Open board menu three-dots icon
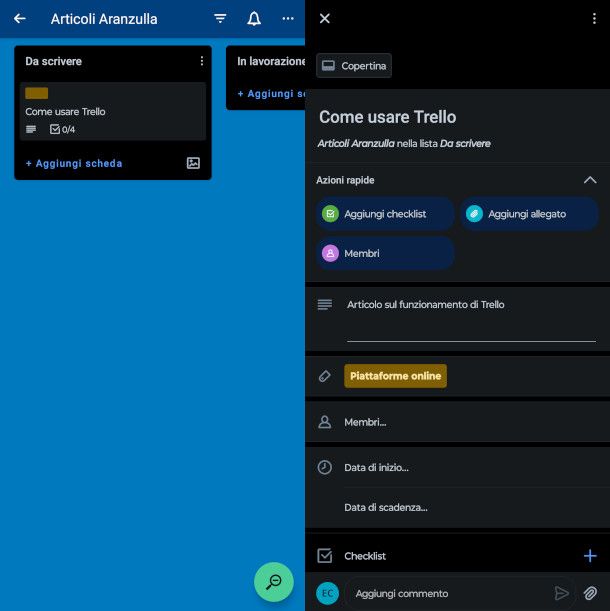 pos(288,18)
